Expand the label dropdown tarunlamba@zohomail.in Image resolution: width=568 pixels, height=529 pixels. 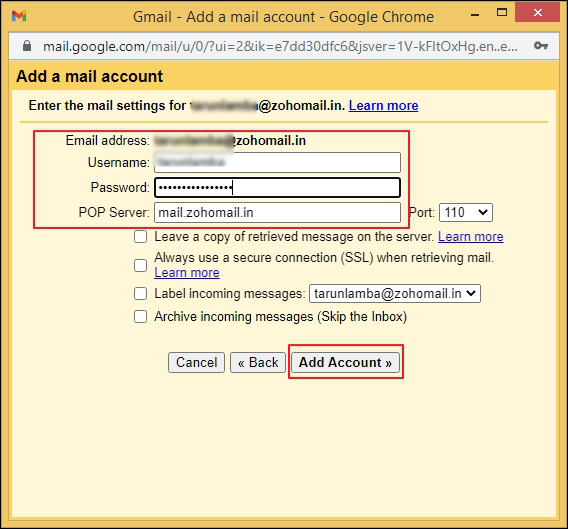click(x=395, y=293)
